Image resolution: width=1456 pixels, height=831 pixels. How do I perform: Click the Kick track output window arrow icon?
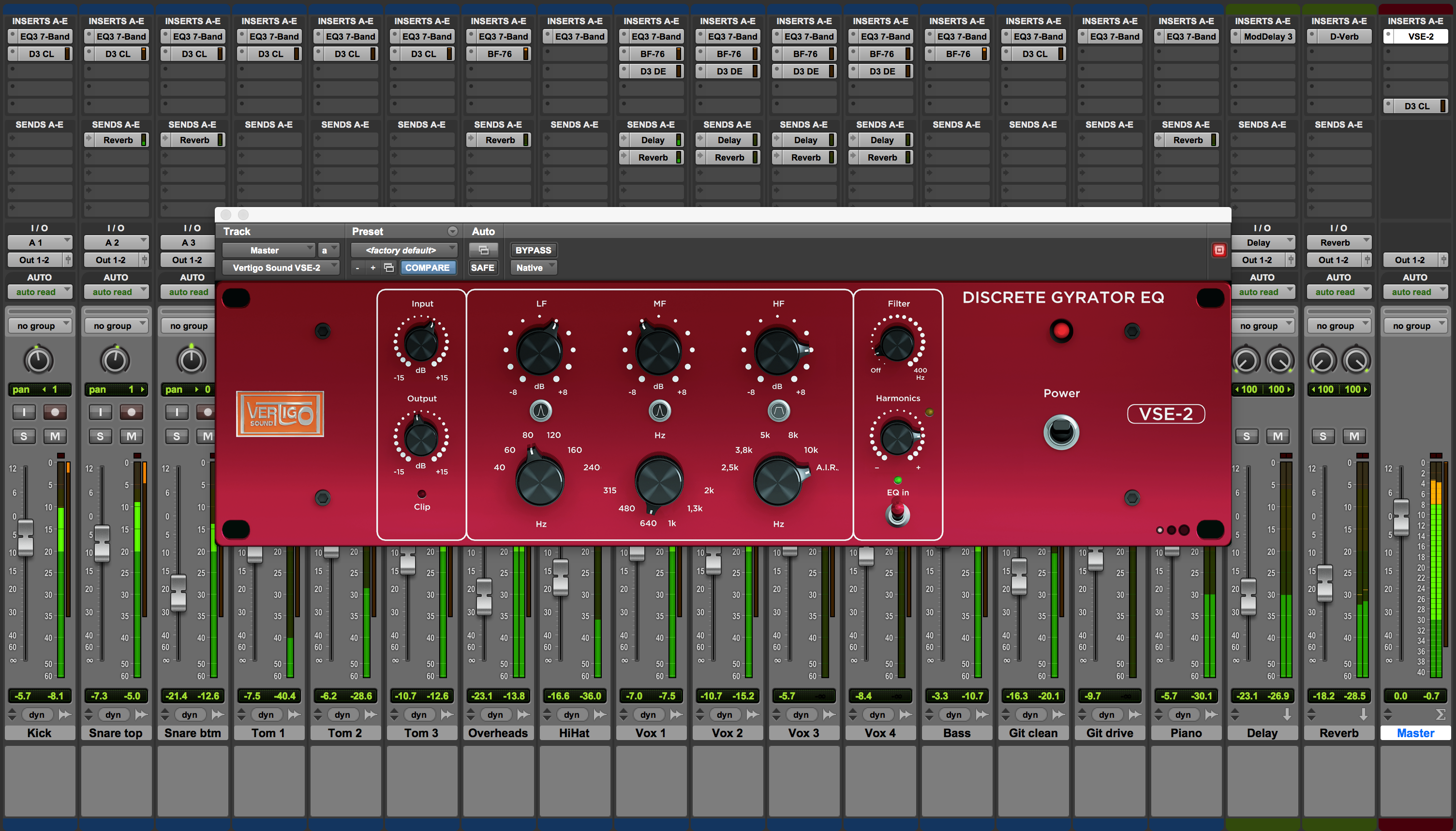[65, 714]
